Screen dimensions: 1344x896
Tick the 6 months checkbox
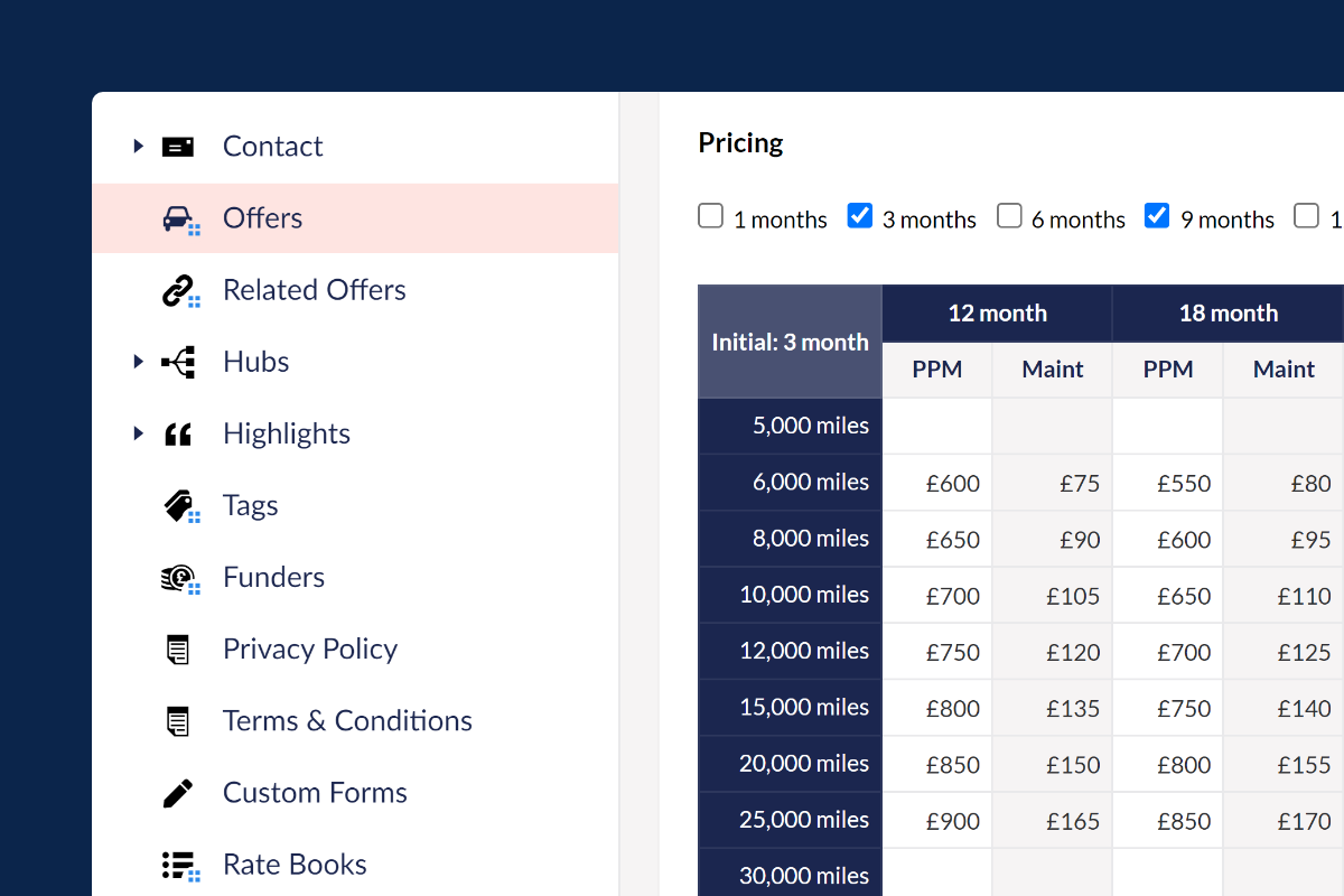tap(1009, 216)
